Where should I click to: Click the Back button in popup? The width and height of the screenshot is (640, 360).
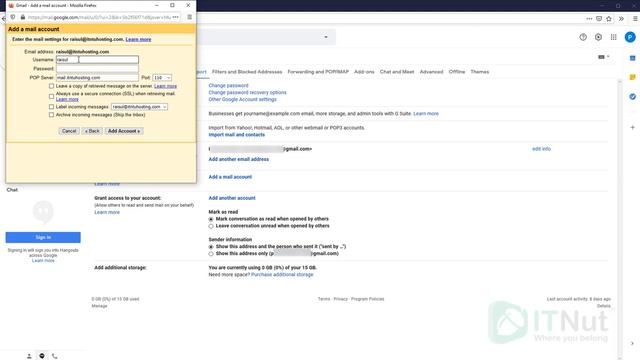[x=92, y=131]
